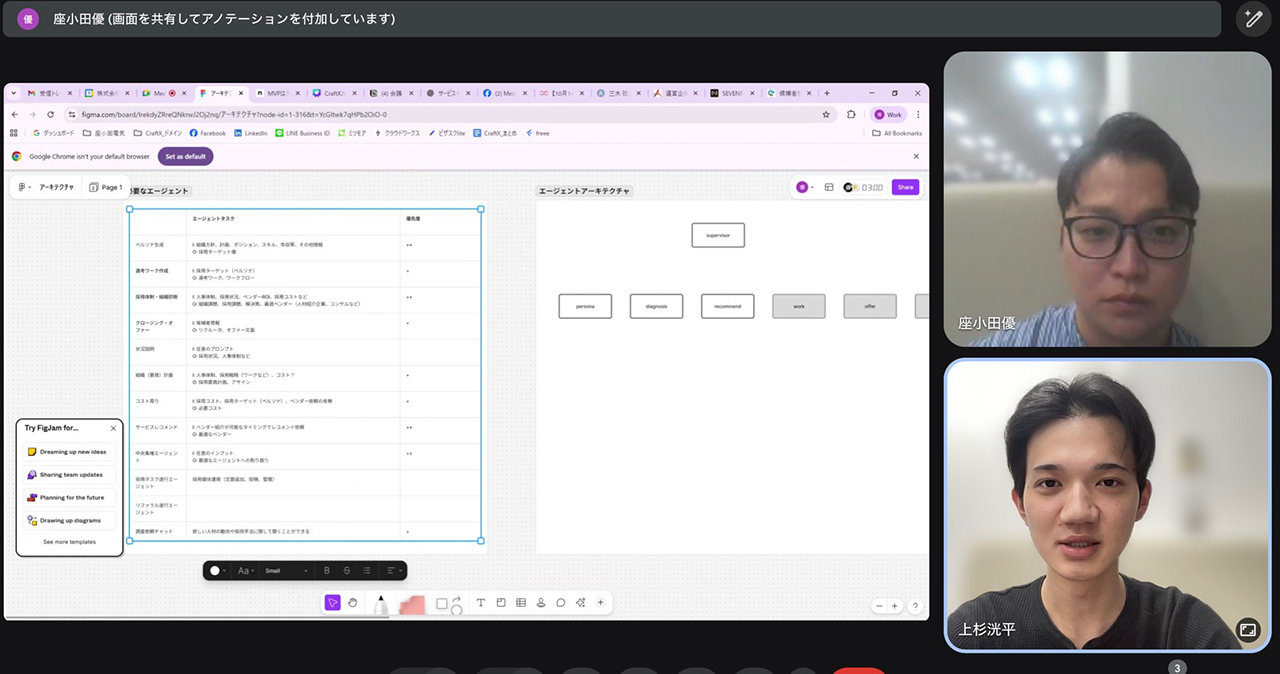Expand the text alignment dropdown

(x=394, y=571)
